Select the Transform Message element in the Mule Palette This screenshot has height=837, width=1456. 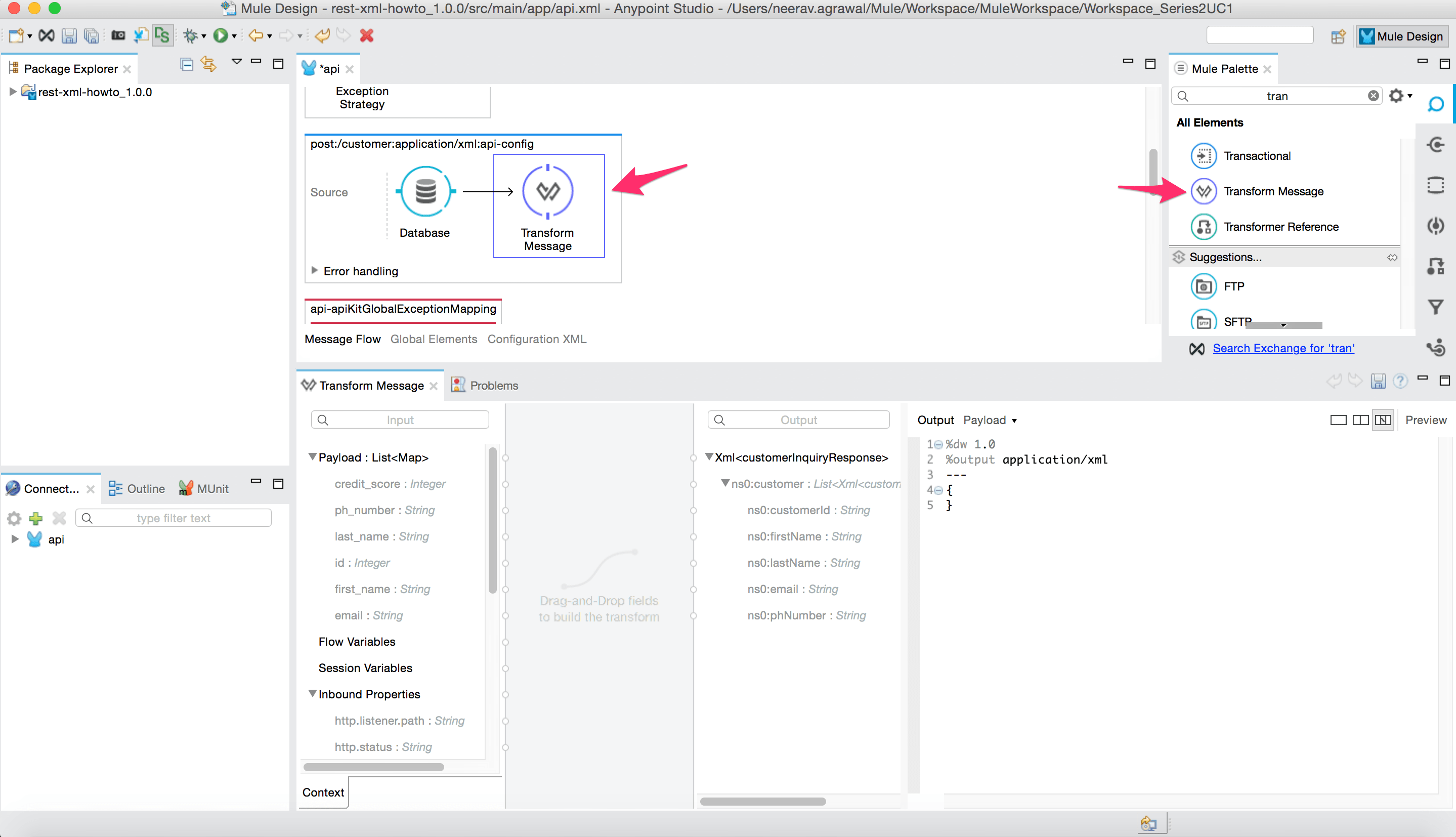tap(1274, 191)
